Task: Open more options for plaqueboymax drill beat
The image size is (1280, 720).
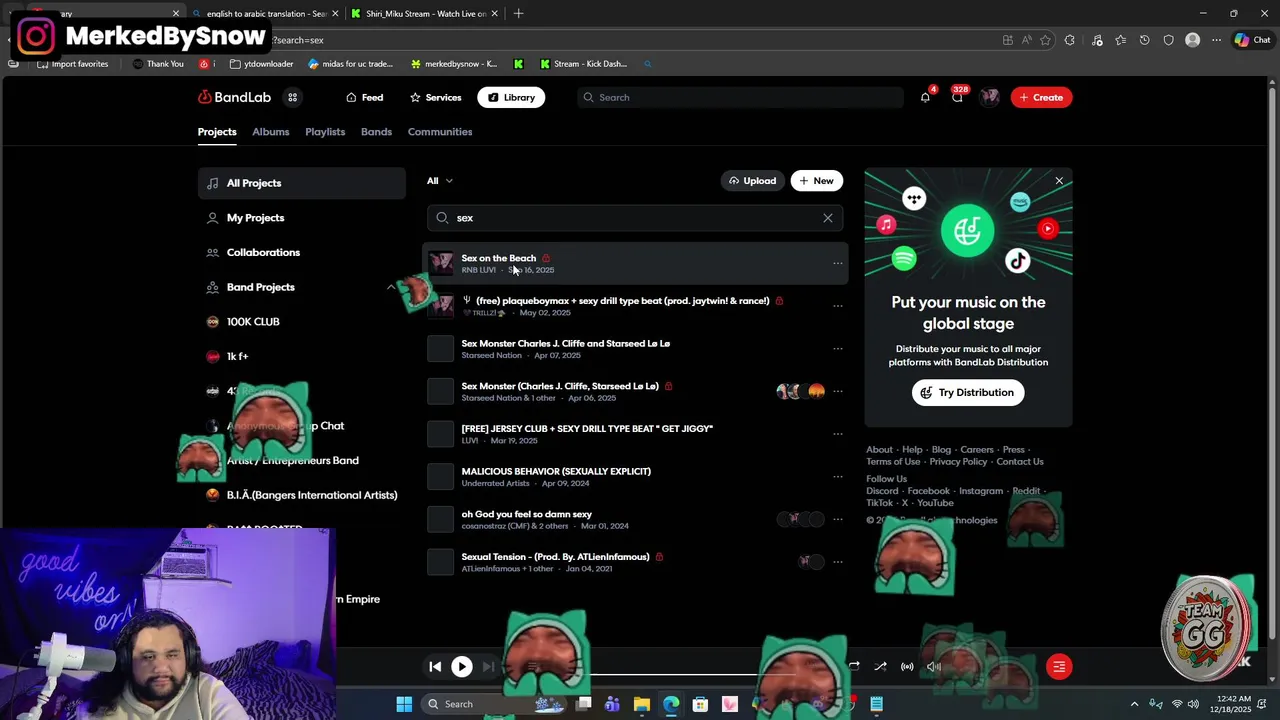Action: 837,306
